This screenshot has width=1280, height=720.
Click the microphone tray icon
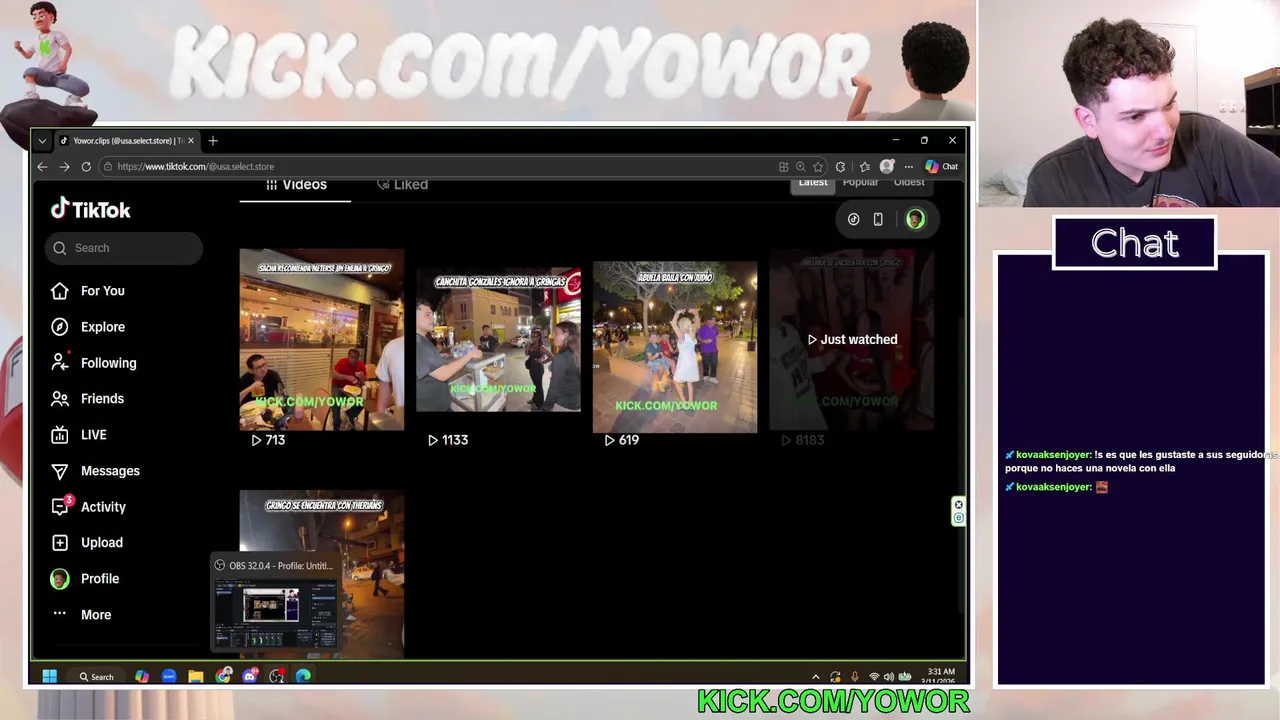coord(854,677)
